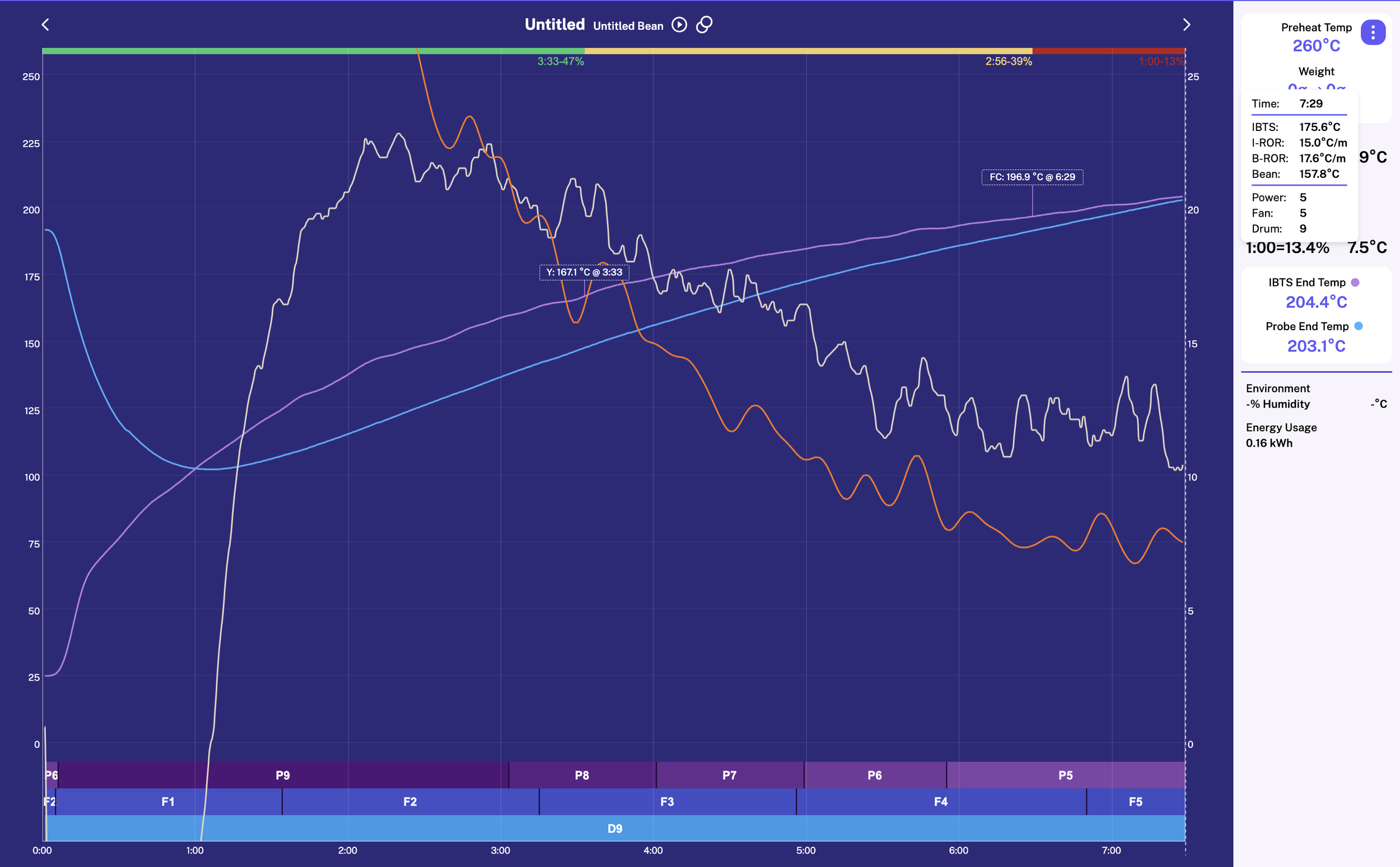Click the red development phase bar

tap(1108, 51)
